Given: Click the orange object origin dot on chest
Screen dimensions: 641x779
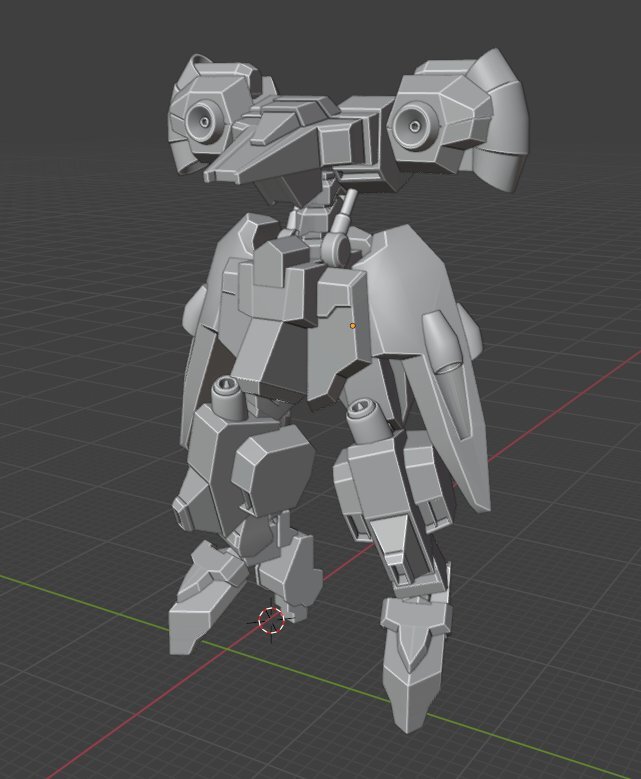Looking at the screenshot, I should tap(353, 326).
